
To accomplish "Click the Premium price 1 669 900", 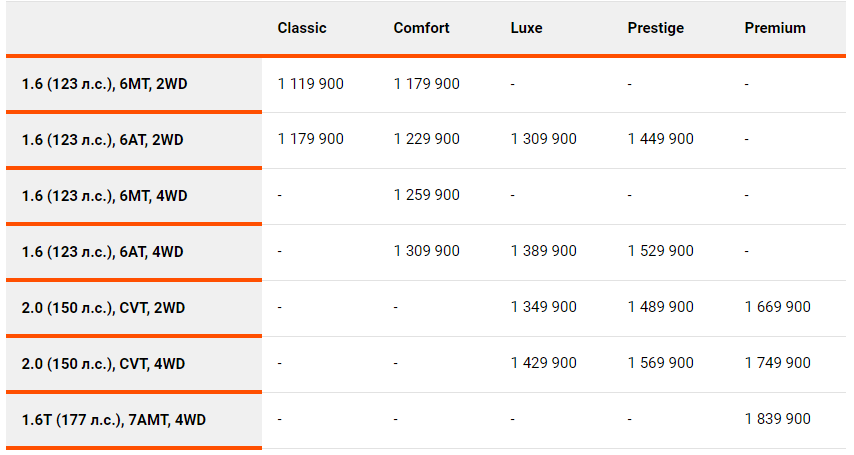I will pos(778,307).
